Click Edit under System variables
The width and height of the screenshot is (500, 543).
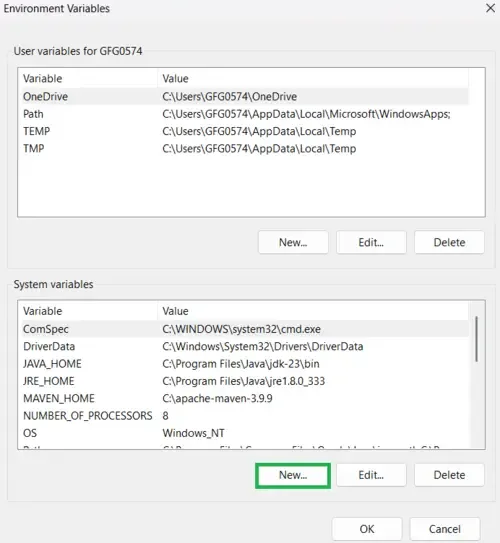(371, 475)
